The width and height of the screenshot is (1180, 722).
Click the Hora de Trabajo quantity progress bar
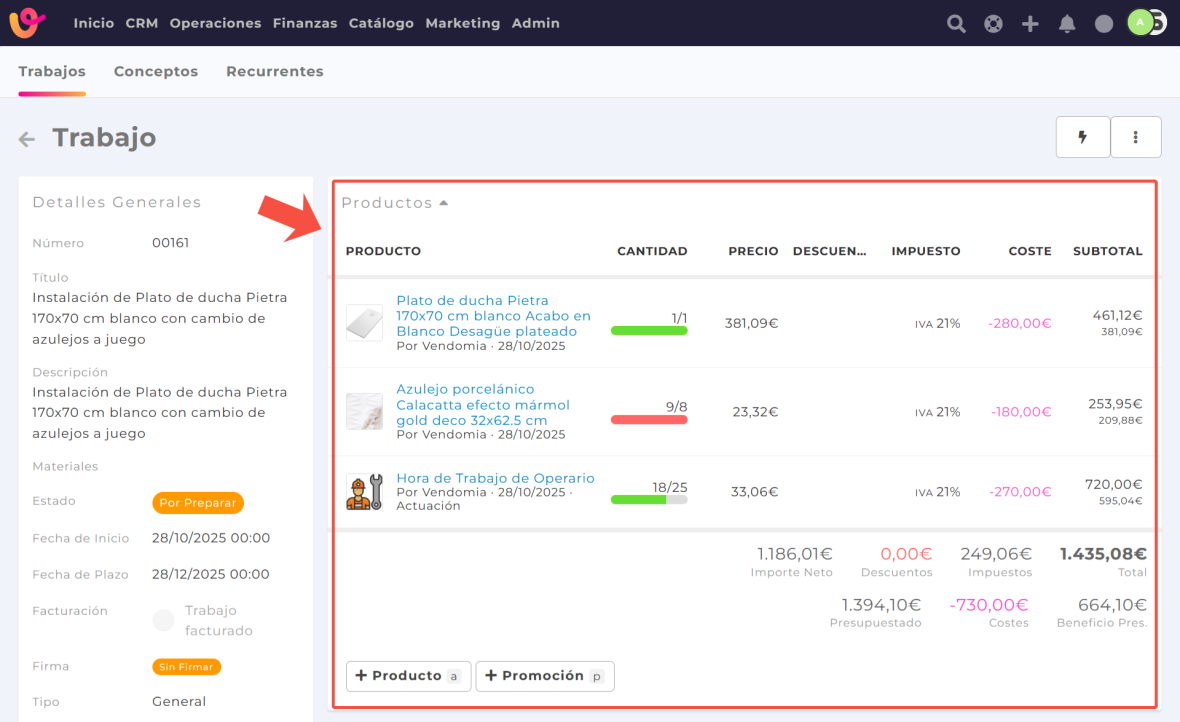(648, 499)
